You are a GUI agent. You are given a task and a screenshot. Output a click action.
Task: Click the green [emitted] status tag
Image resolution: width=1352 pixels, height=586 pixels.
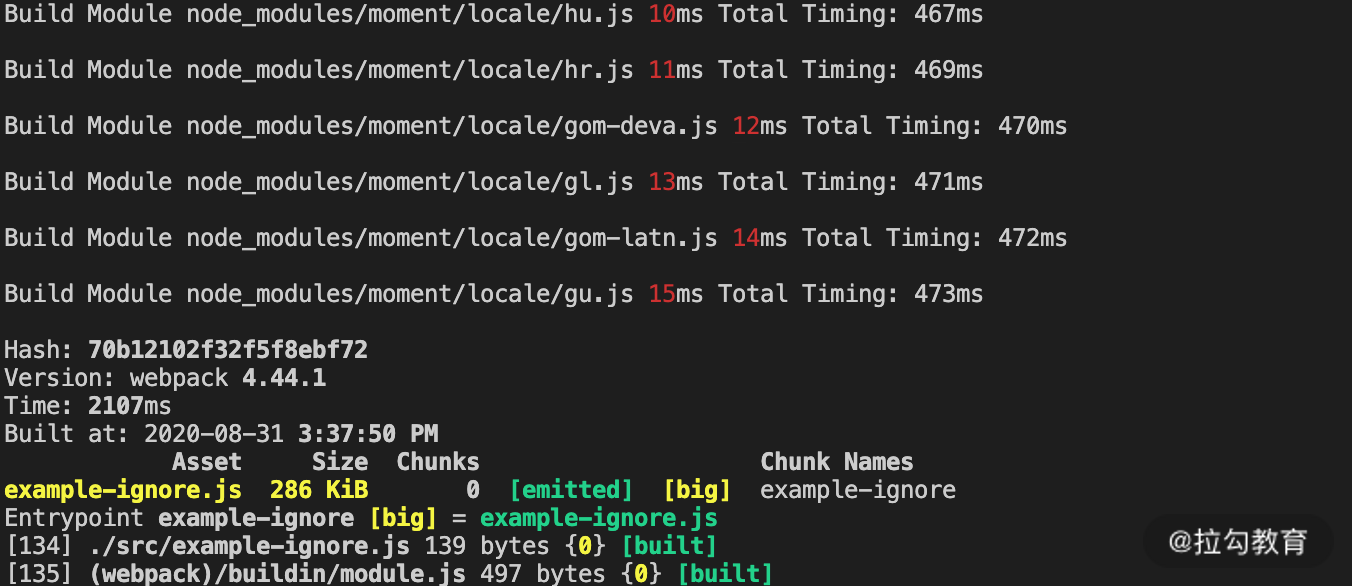click(x=570, y=490)
